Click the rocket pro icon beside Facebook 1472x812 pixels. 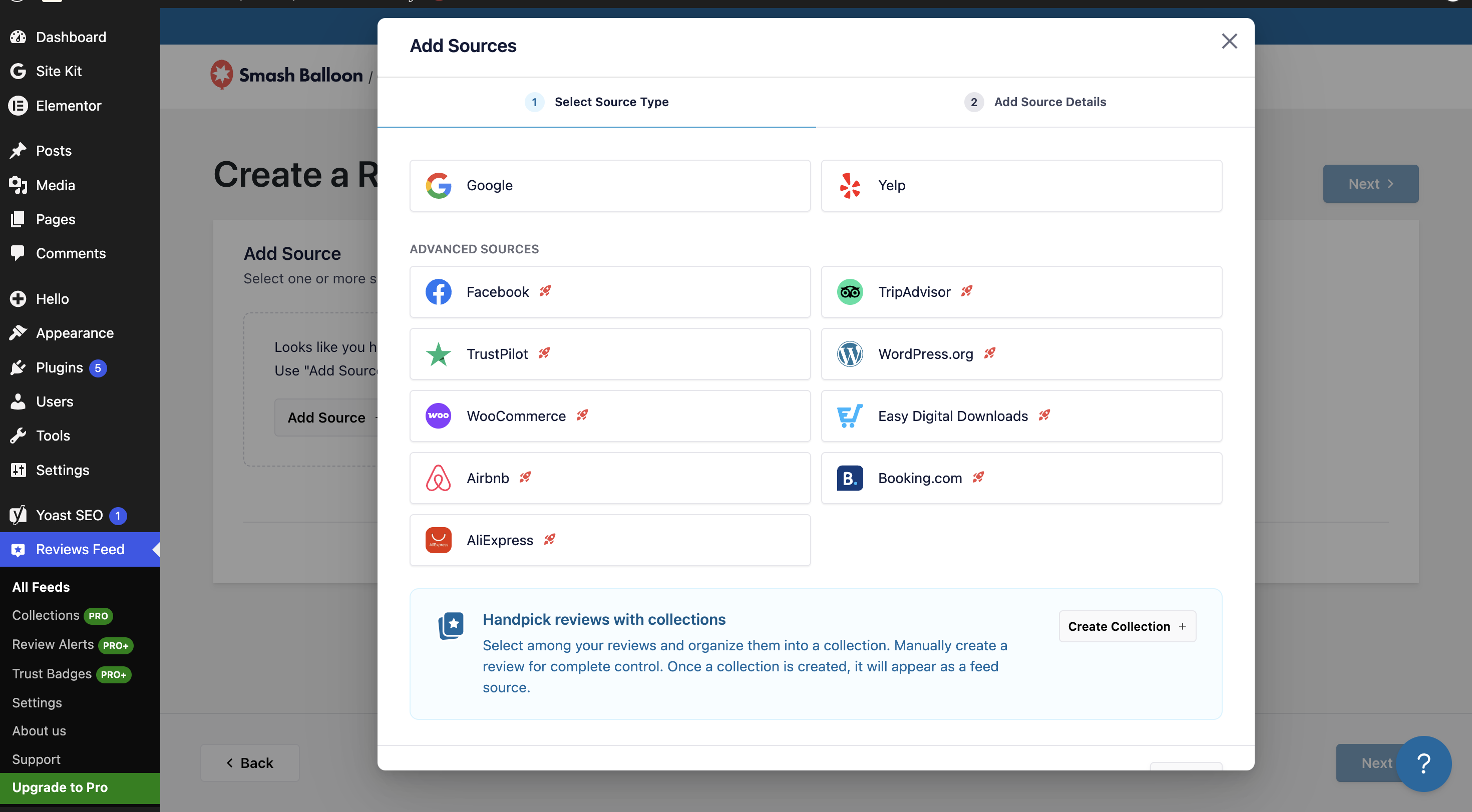coord(545,291)
